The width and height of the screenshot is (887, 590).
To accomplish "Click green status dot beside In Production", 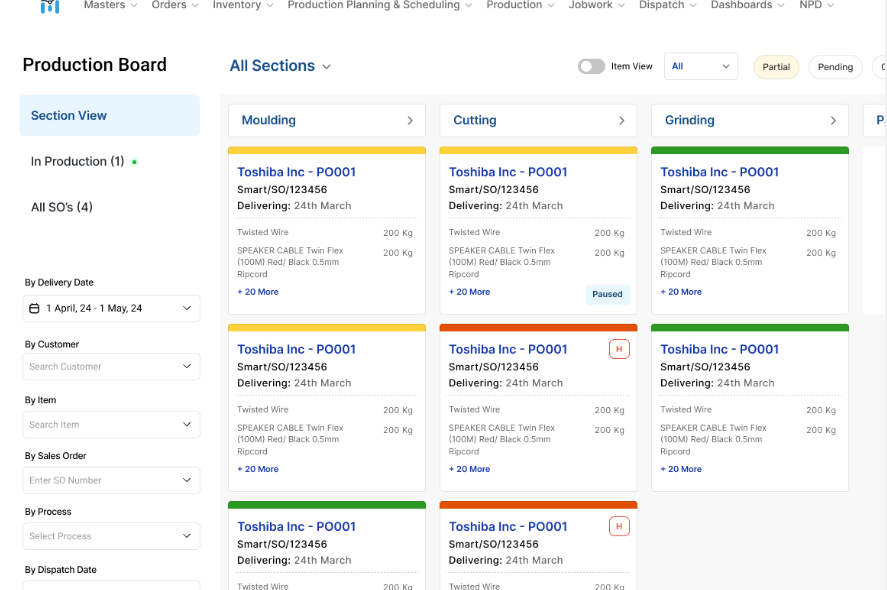I will (134, 162).
